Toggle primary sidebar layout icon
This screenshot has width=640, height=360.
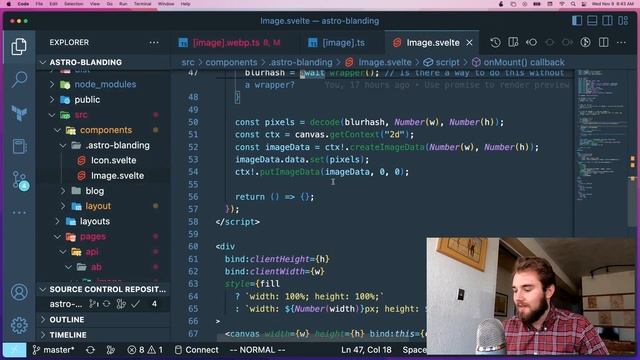click(x=577, y=20)
